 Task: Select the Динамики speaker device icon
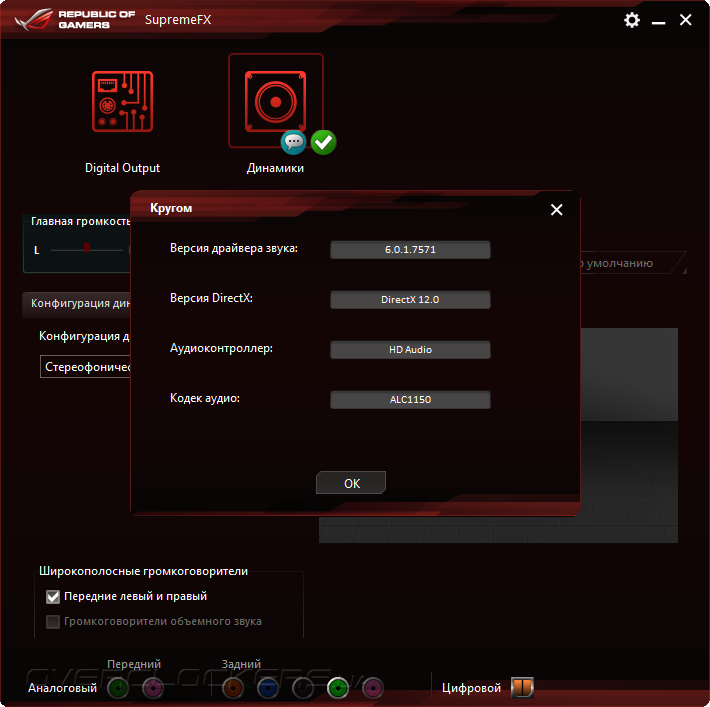[275, 101]
